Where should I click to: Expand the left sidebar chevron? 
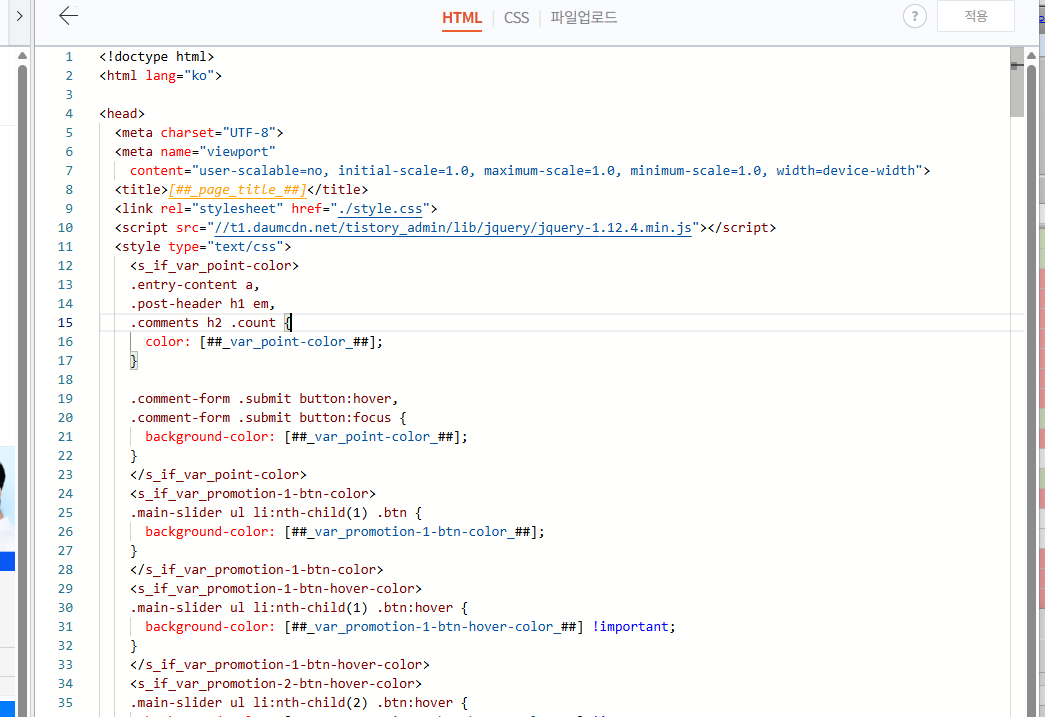19,16
